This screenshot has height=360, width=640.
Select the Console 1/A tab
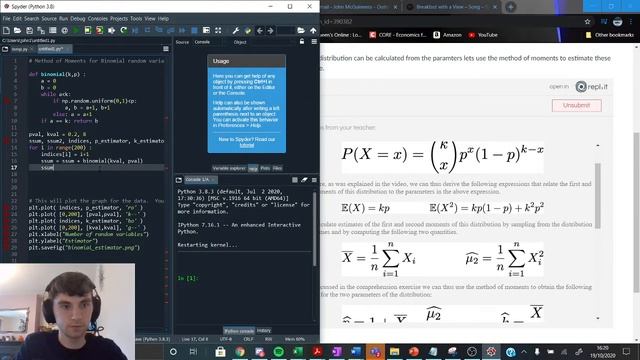point(200,180)
